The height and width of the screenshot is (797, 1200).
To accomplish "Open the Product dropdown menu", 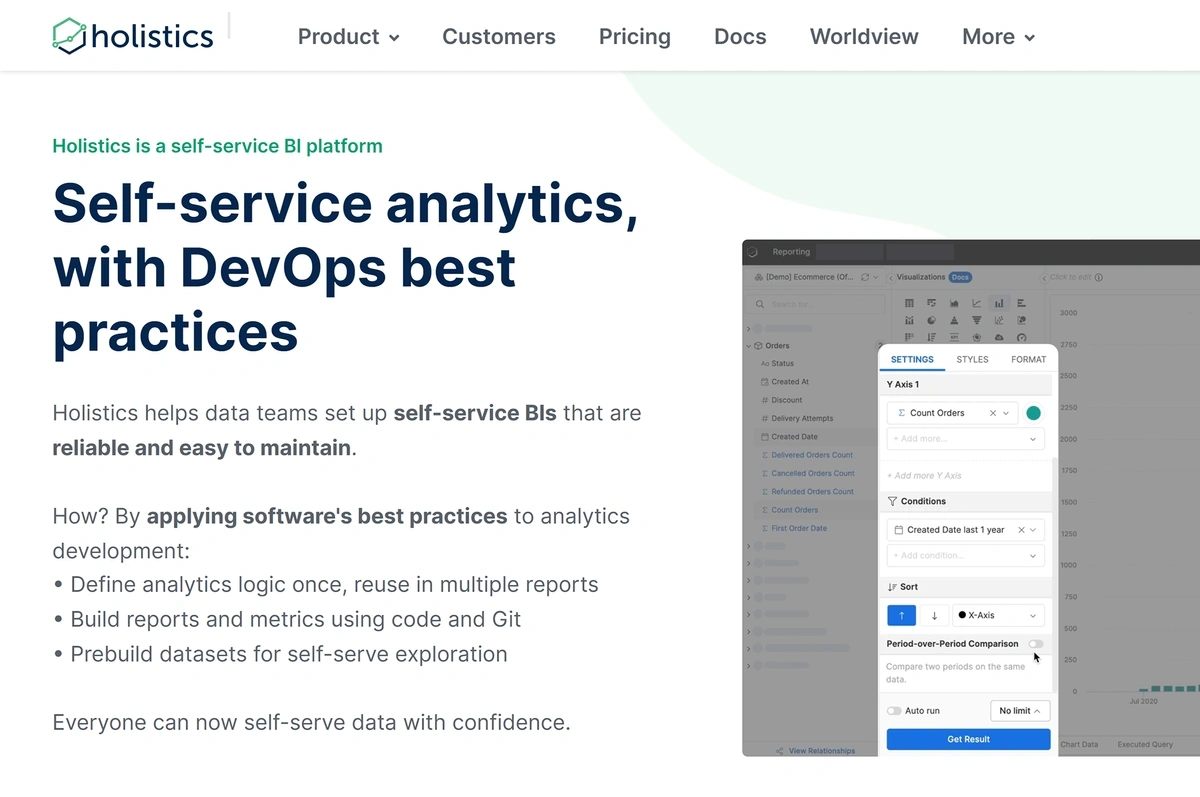I will click(349, 37).
